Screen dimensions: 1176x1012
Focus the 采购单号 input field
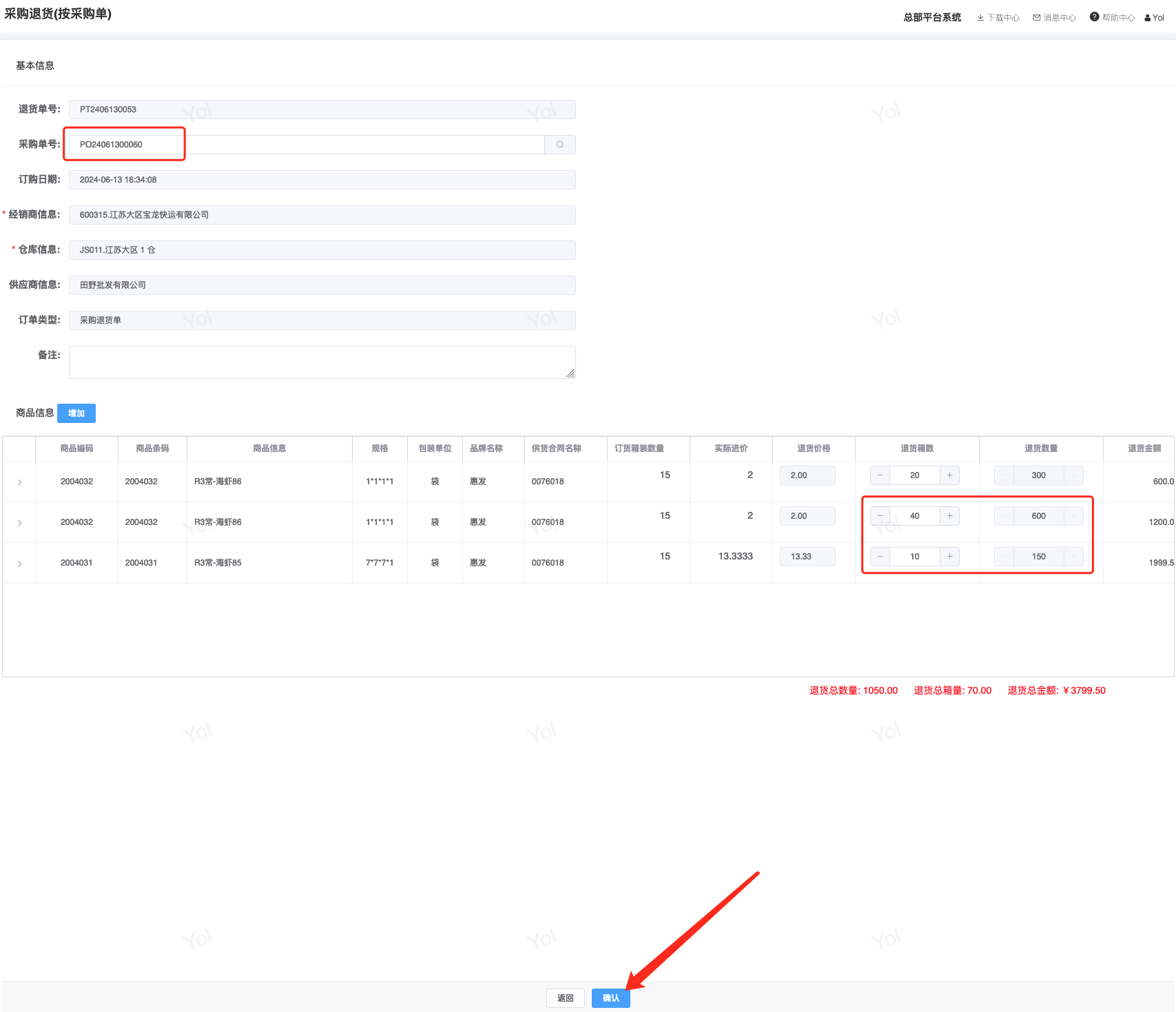pyautogui.click(x=307, y=145)
